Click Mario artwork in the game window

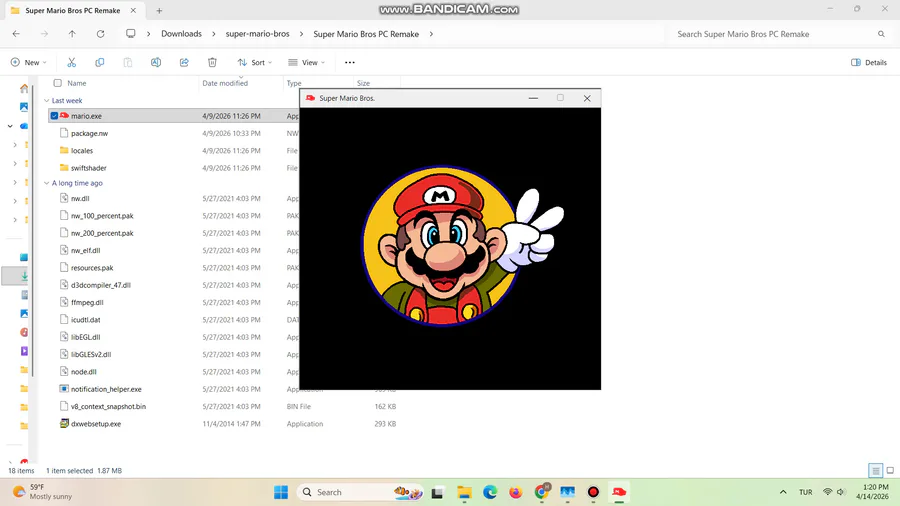(463, 246)
